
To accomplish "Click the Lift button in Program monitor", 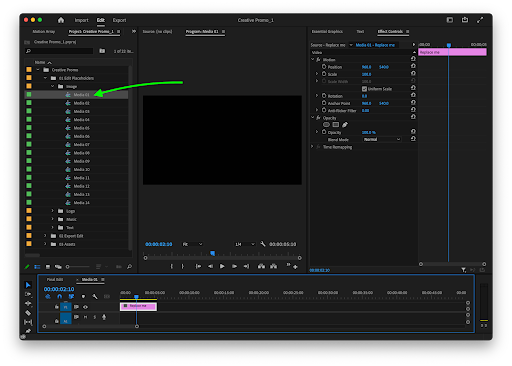I will [261, 266].
